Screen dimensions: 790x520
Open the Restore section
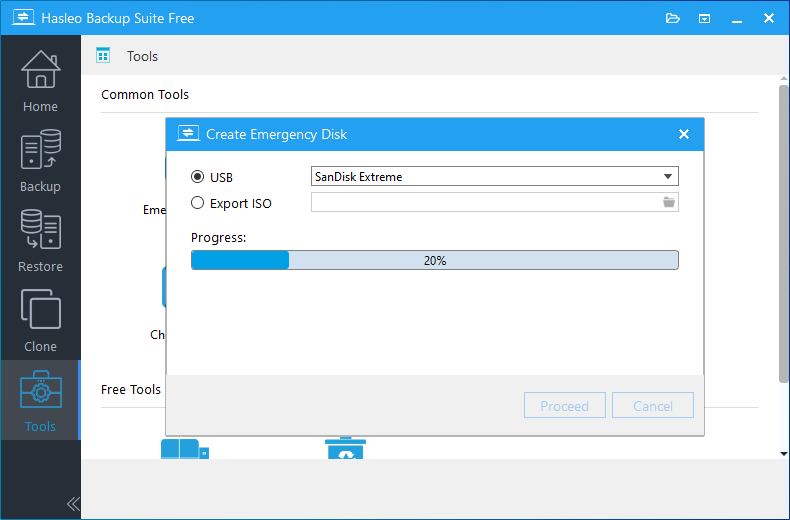coord(40,240)
